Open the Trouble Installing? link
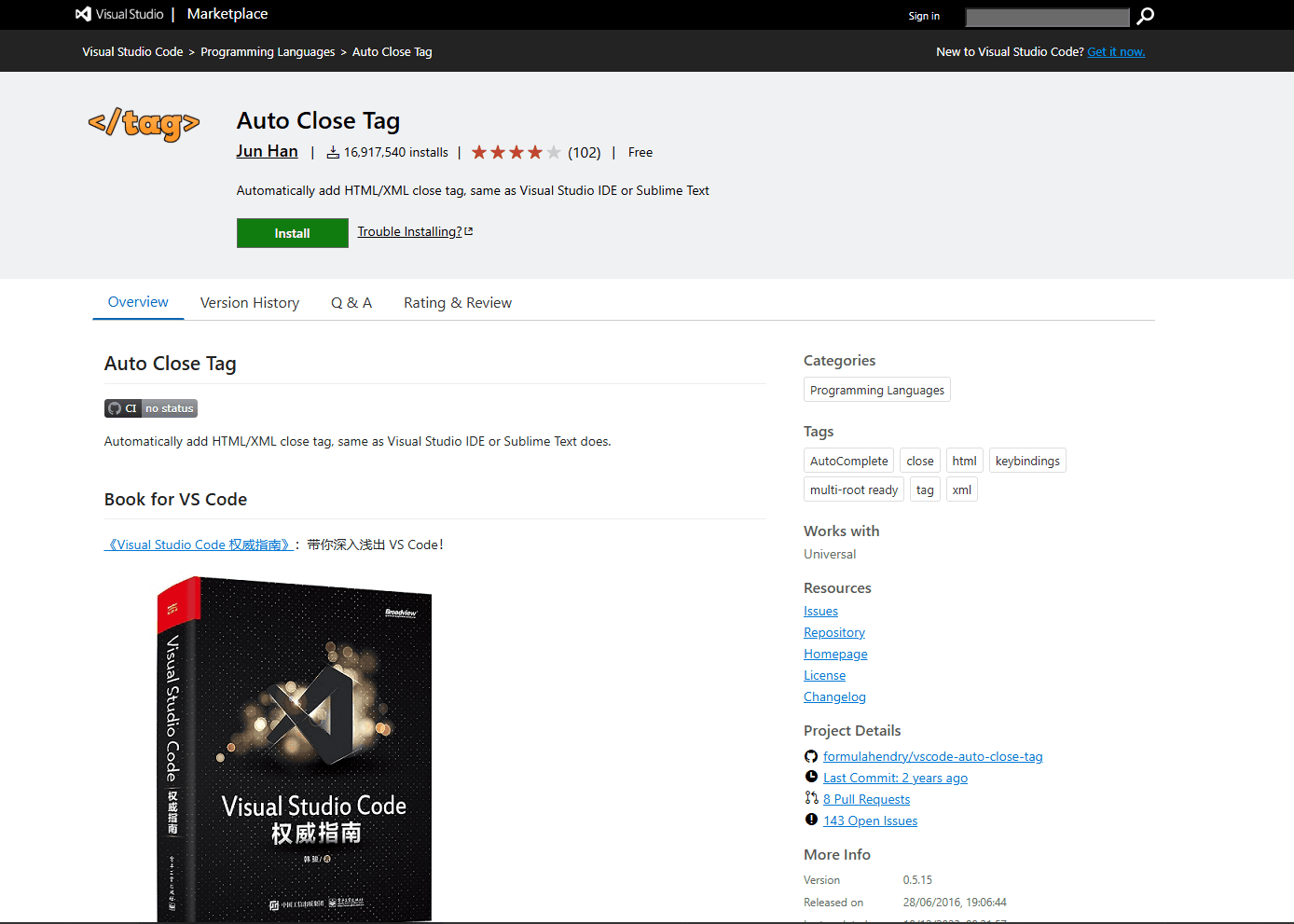 pos(409,231)
